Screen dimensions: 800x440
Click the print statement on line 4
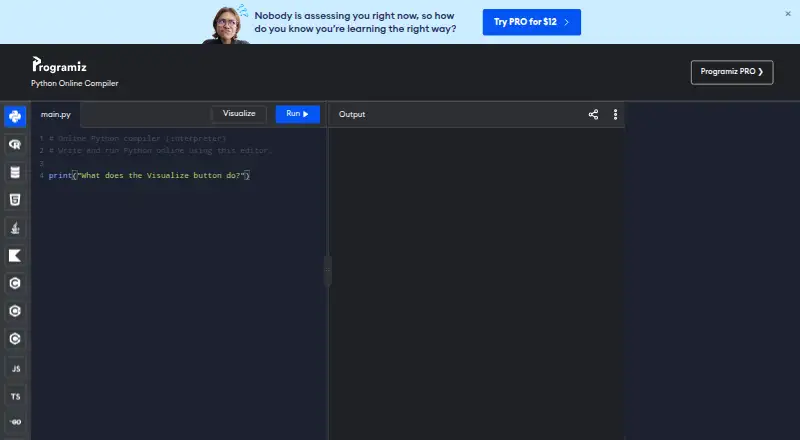(x=149, y=175)
